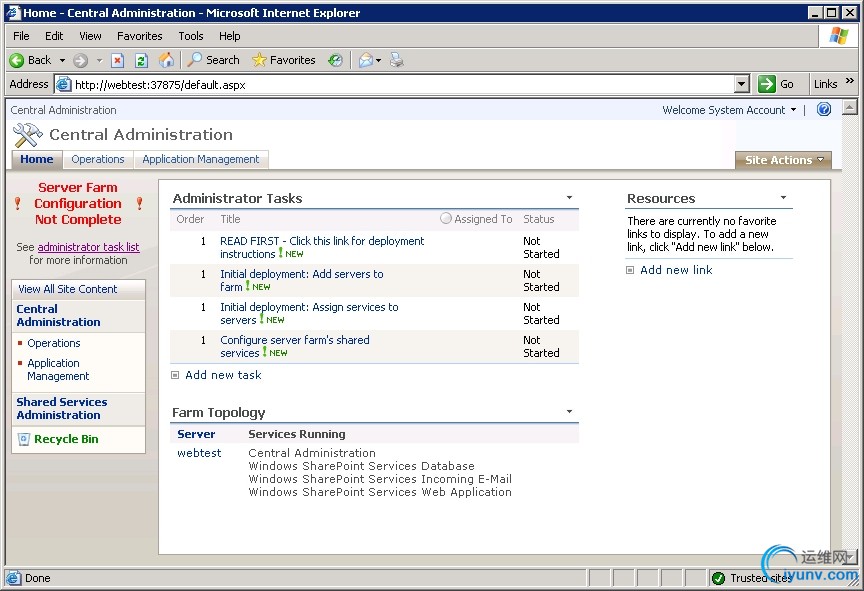Image resolution: width=864 pixels, height=591 pixels.
Task: Open Farm Topology web part menu
Action: (x=569, y=411)
